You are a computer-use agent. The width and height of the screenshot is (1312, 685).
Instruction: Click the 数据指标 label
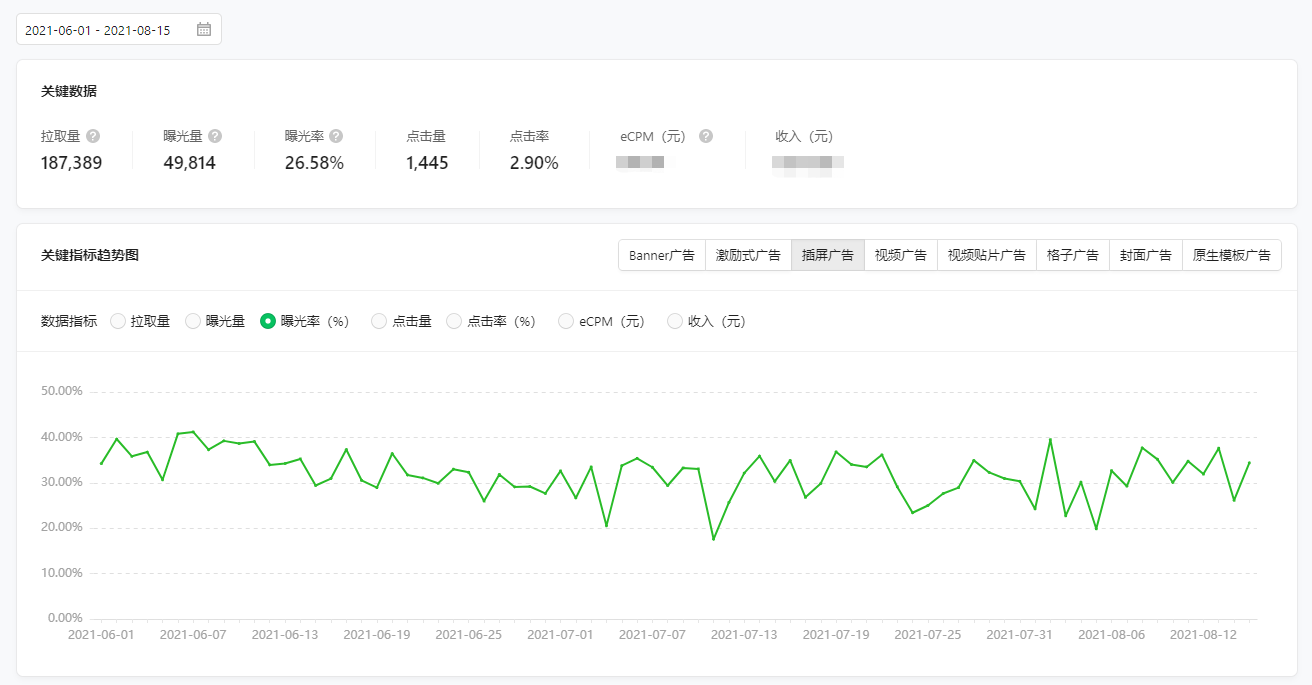point(69,321)
